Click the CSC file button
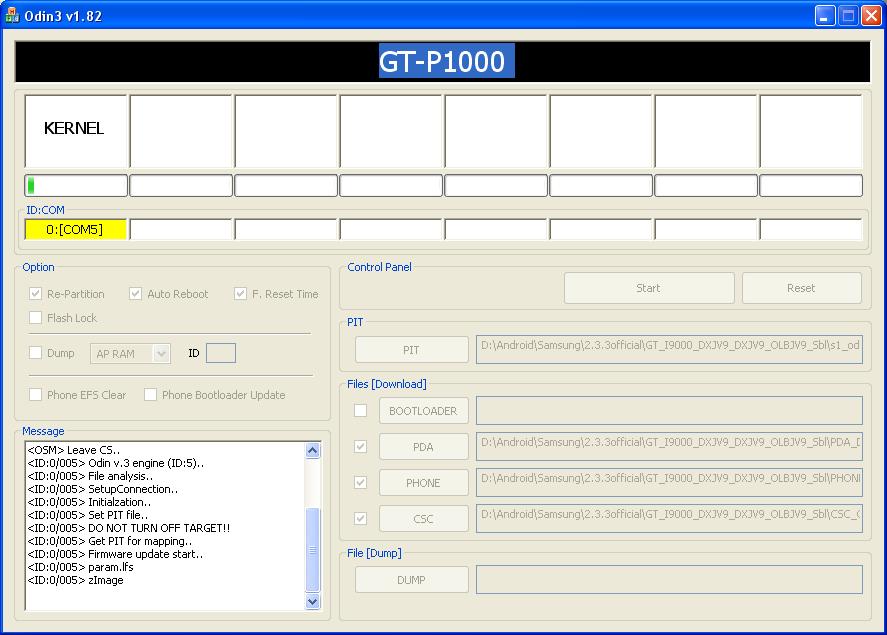 click(x=424, y=519)
